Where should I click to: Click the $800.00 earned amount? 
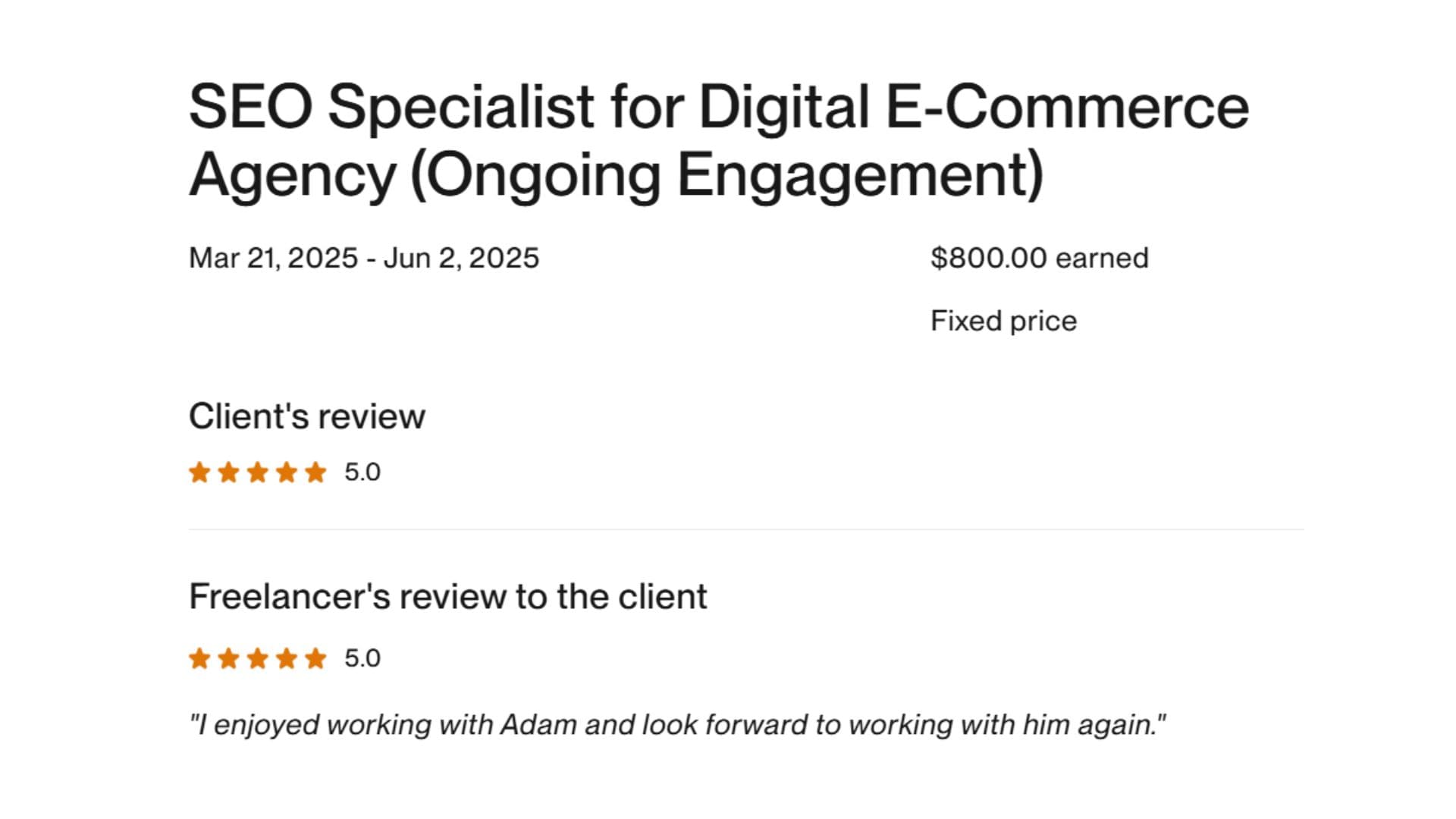click(1039, 258)
